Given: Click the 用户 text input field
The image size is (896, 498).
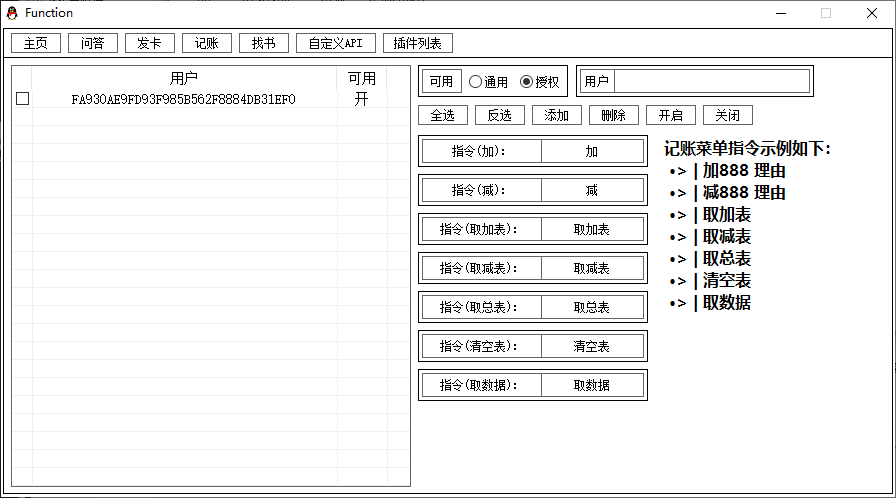Looking at the screenshot, I should point(711,81).
